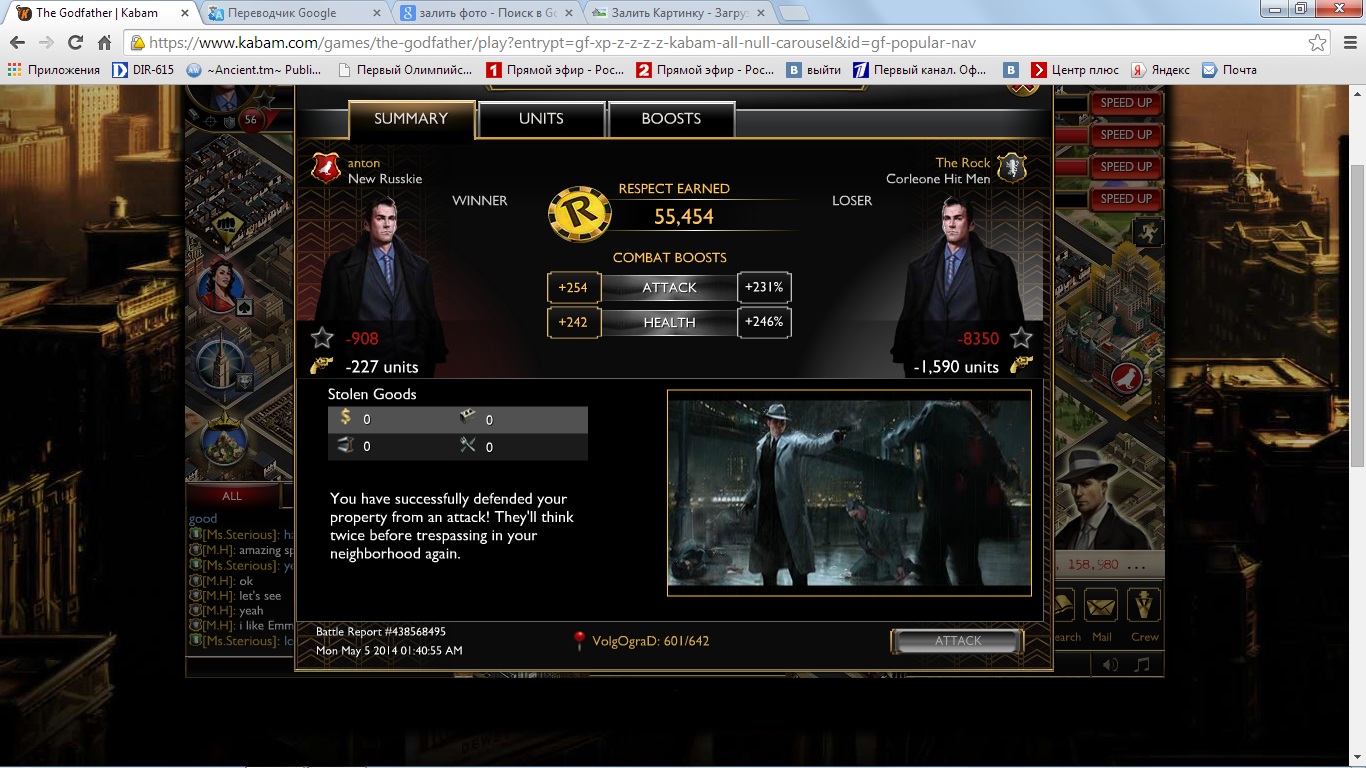The height and width of the screenshot is (768, 1366).
Task: Click the +254 attack boost value
Action: pyautogui.click(x=573, y=288)
